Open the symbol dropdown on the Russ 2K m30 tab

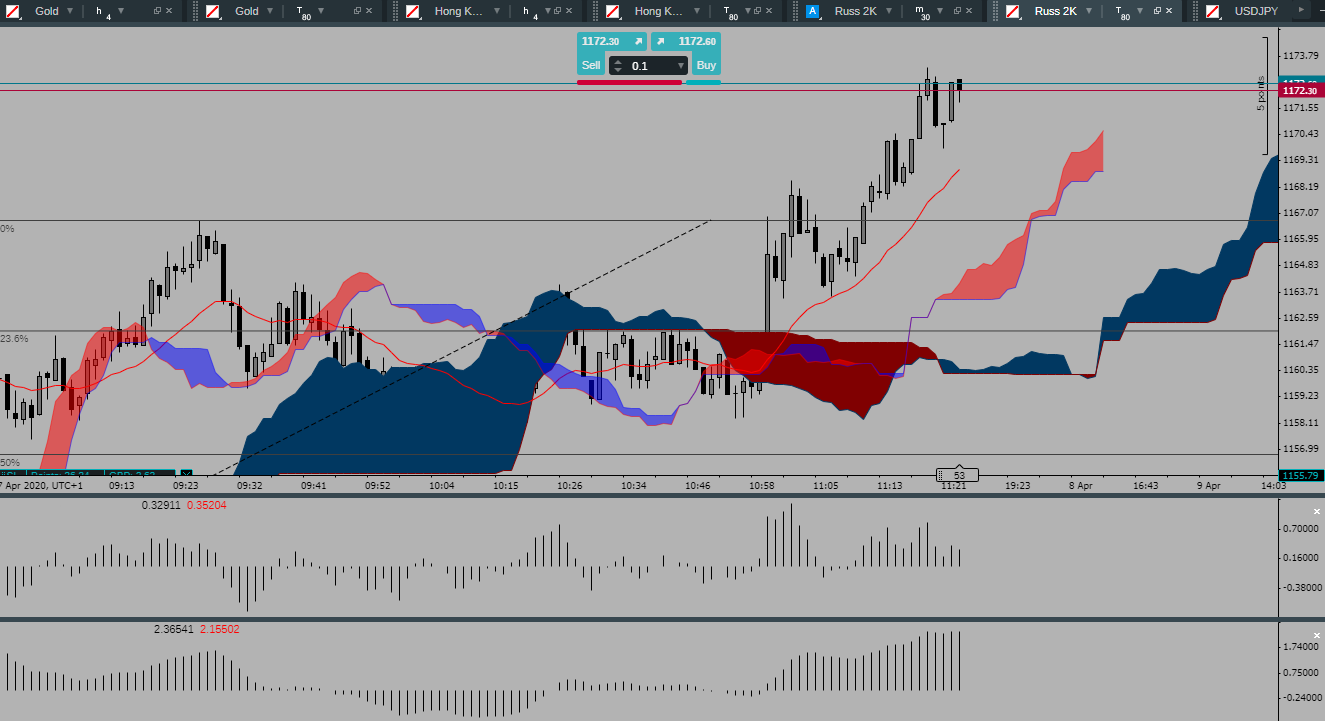click(x=890, y=11)
